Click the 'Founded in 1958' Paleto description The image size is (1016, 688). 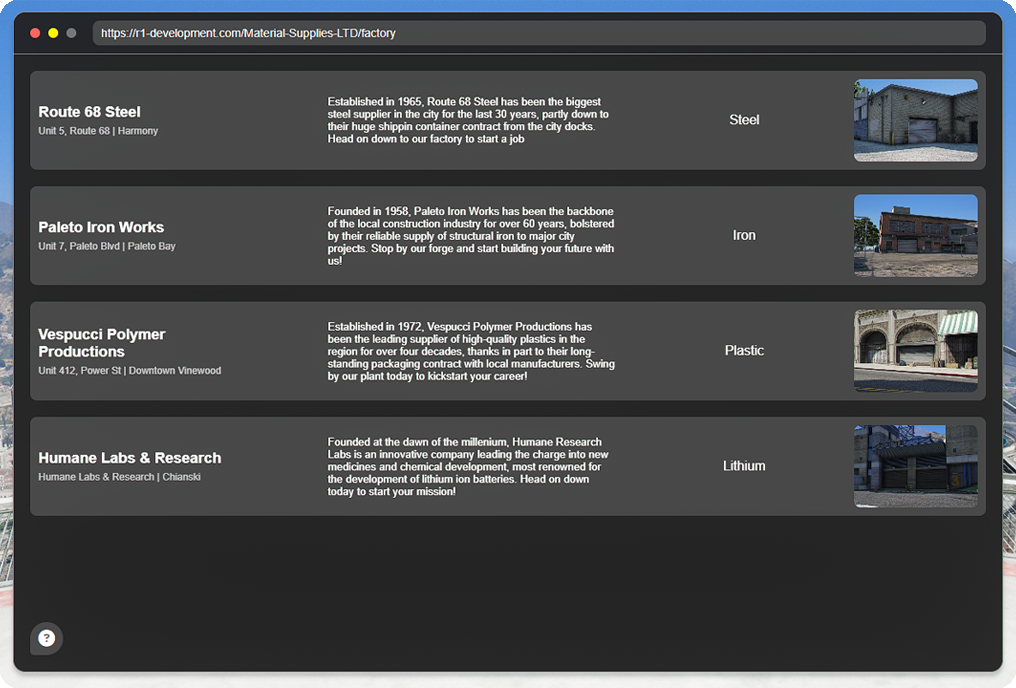(471, 236)
